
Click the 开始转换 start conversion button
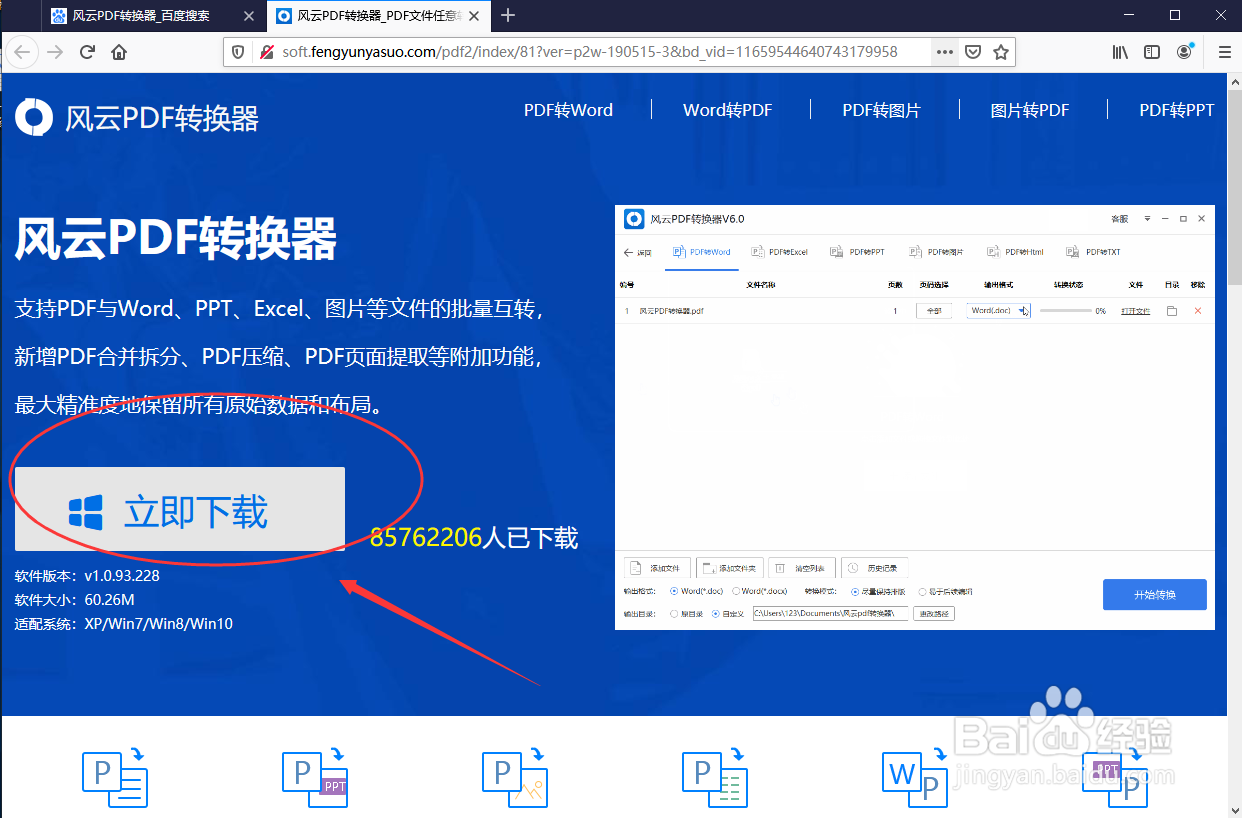click(x=1155, y=594)
